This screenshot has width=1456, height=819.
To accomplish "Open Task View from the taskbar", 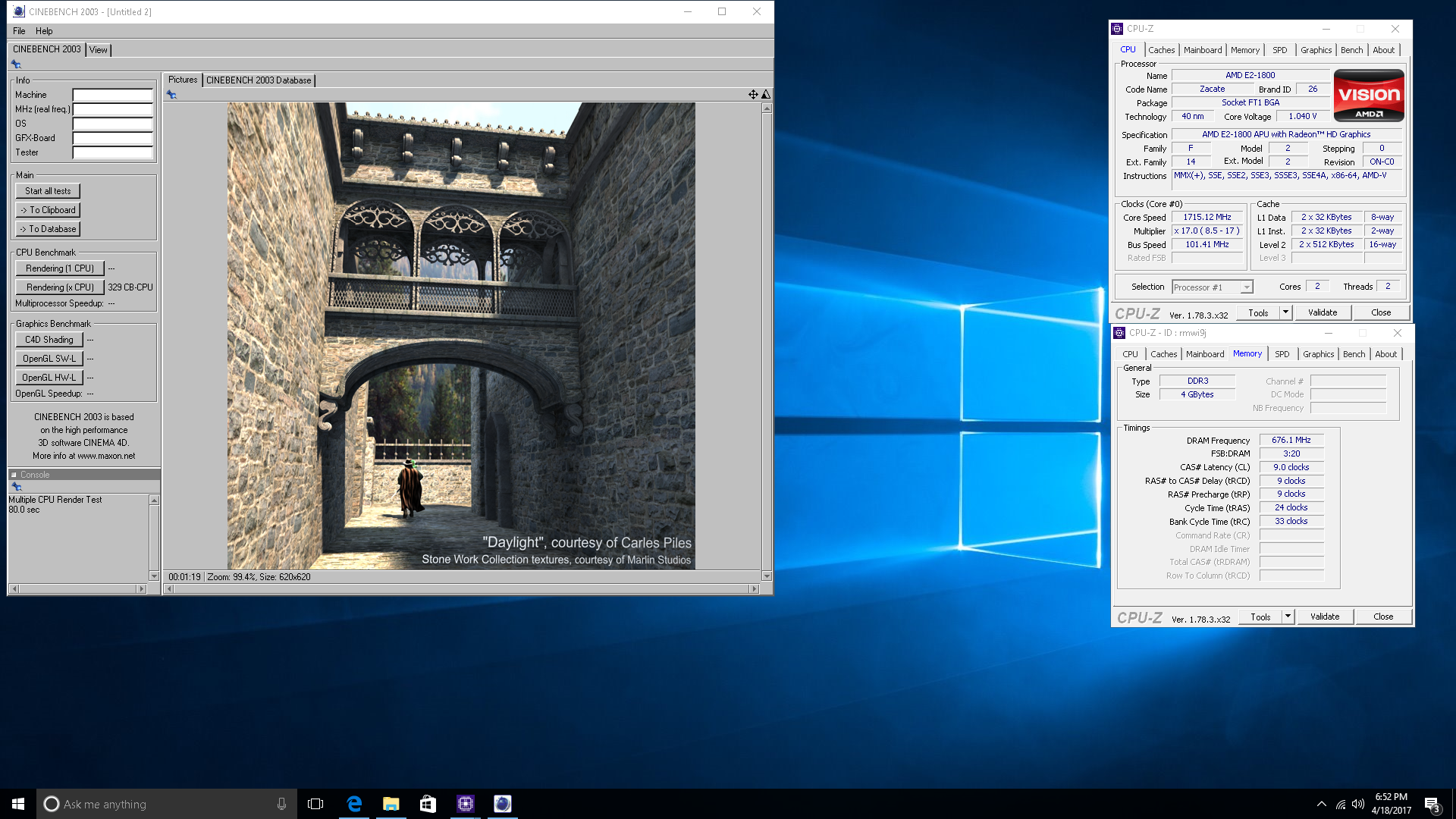I will tap(315, 804).
